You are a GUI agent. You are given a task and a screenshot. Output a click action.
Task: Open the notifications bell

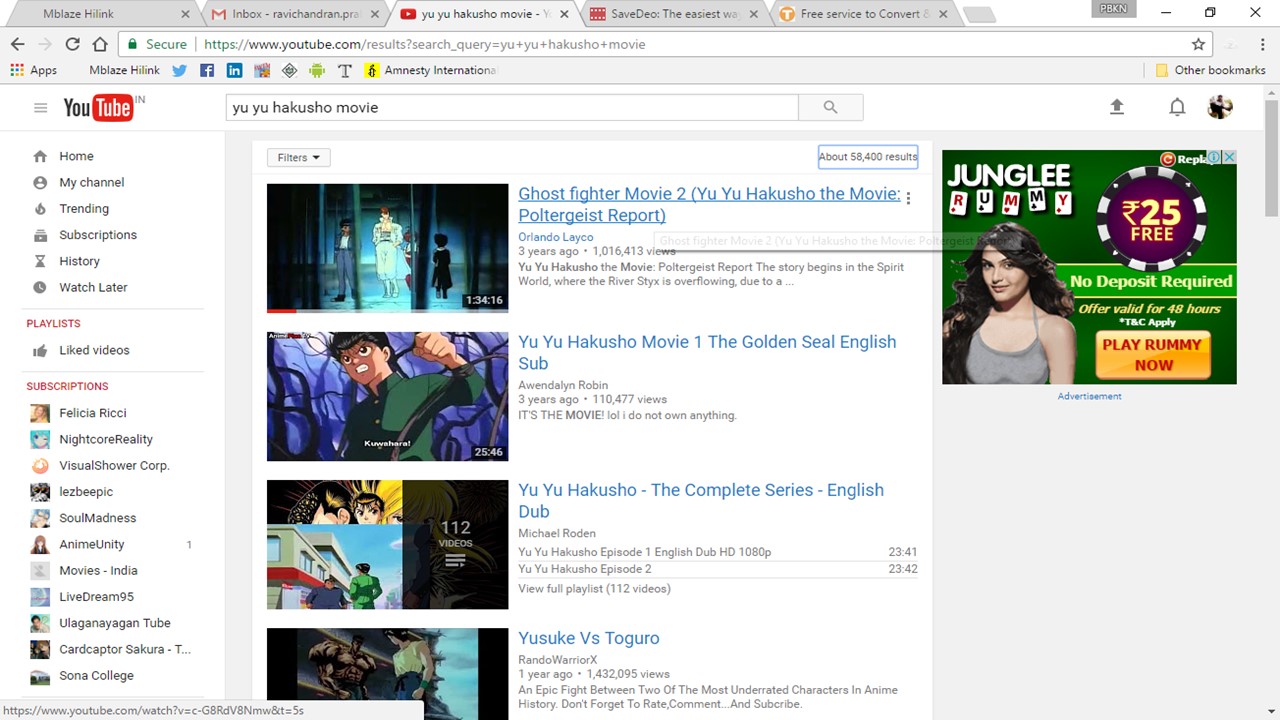1177,107
